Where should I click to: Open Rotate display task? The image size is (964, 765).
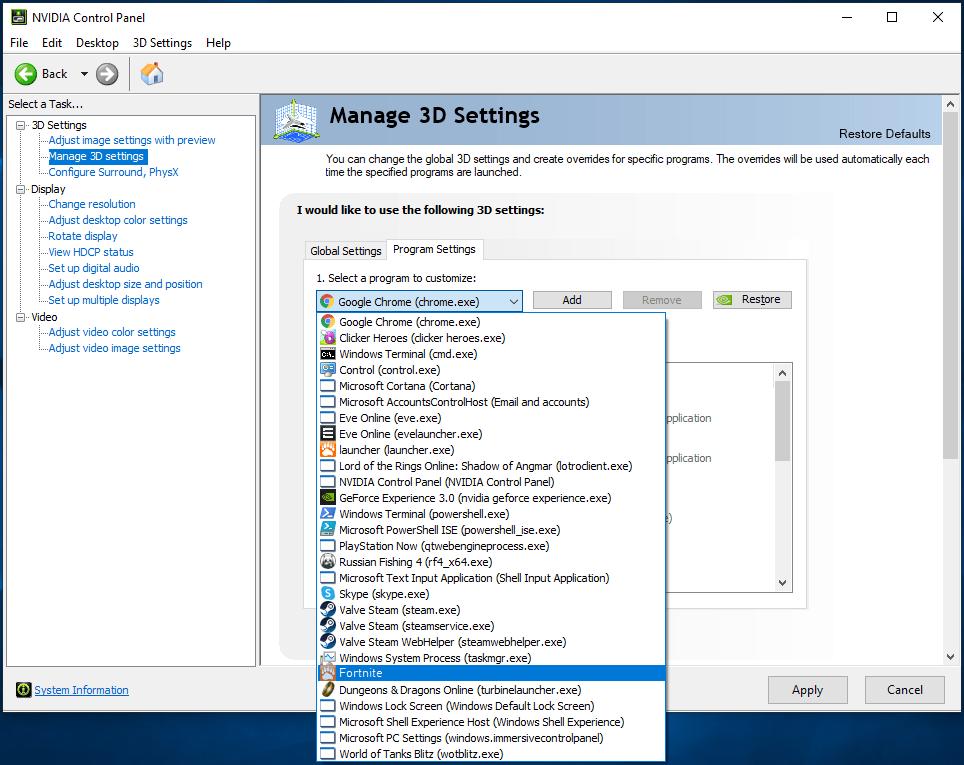[82, 236]
